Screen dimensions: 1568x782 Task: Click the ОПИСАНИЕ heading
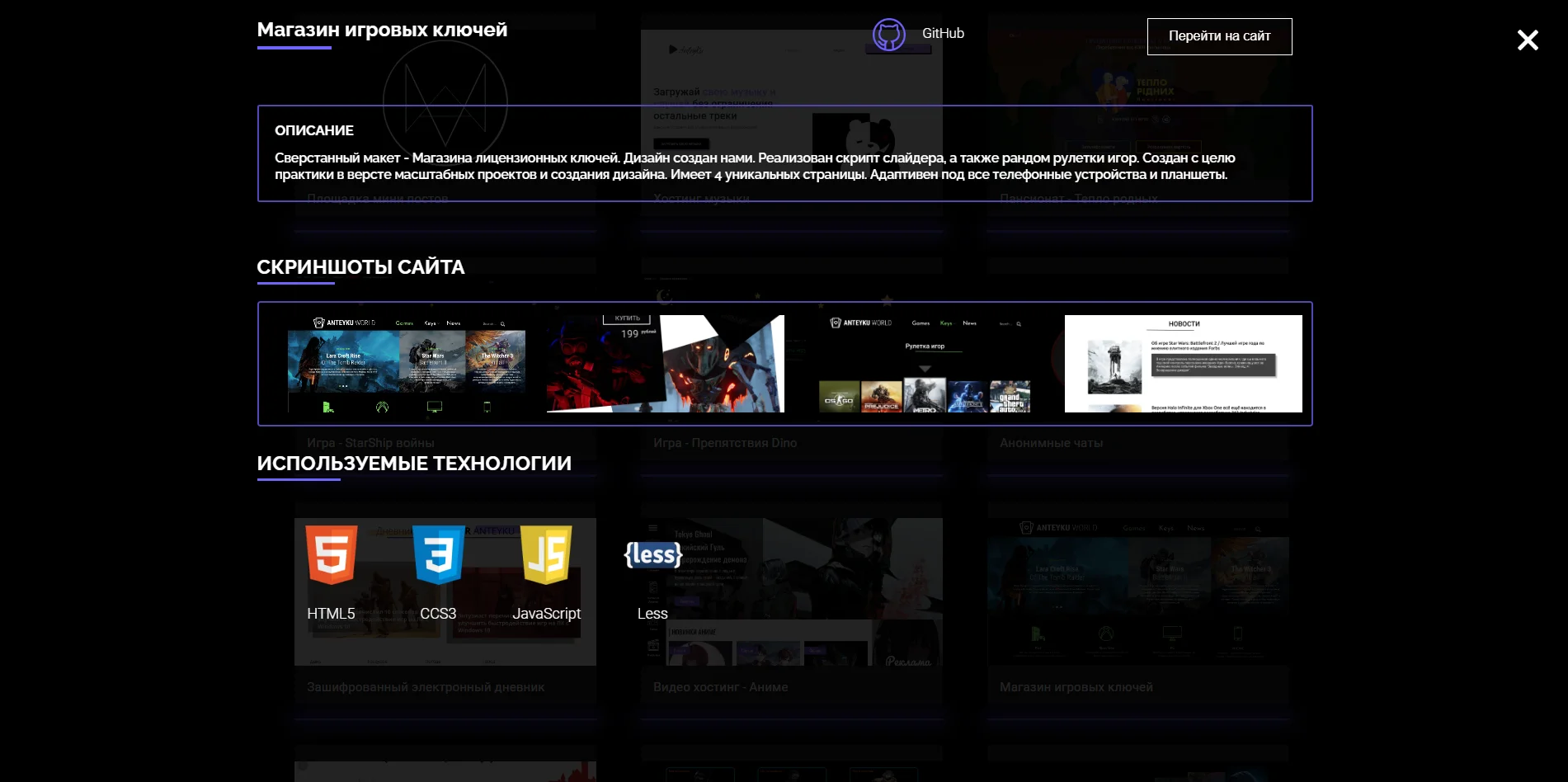(314, 130)
